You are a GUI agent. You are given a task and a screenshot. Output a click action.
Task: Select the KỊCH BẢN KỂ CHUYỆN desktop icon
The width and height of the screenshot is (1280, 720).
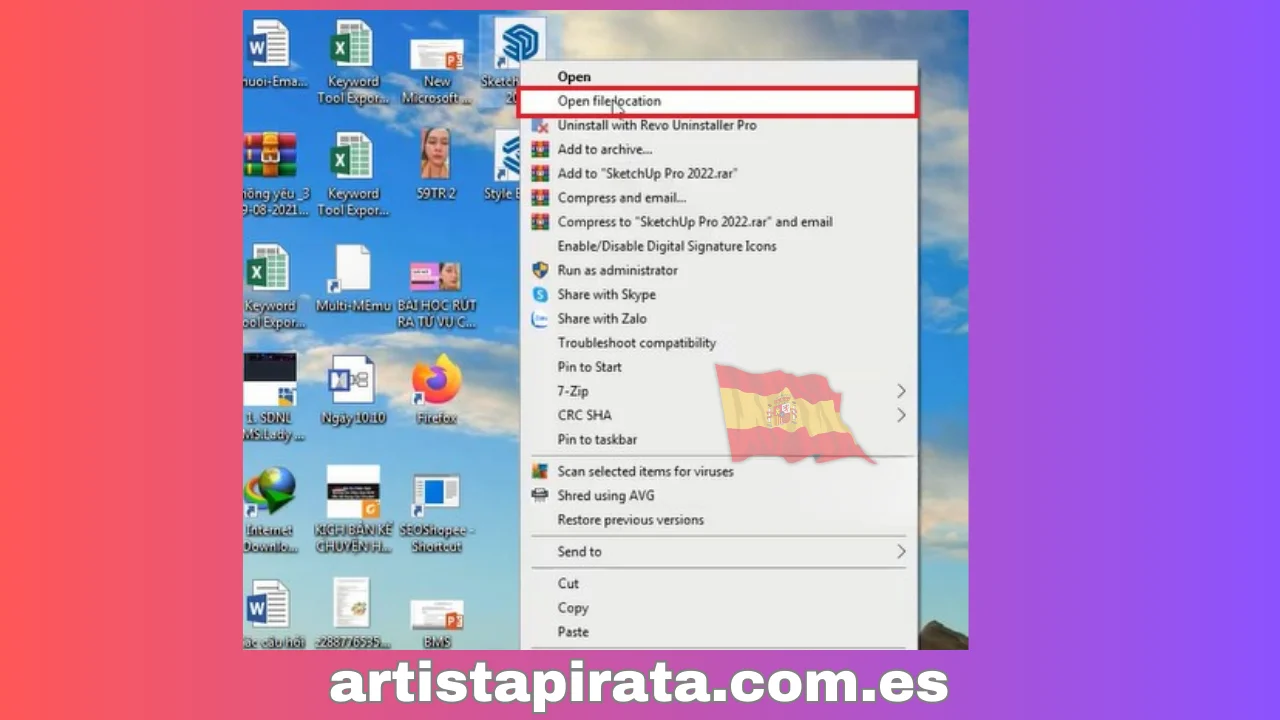[353, 510]
